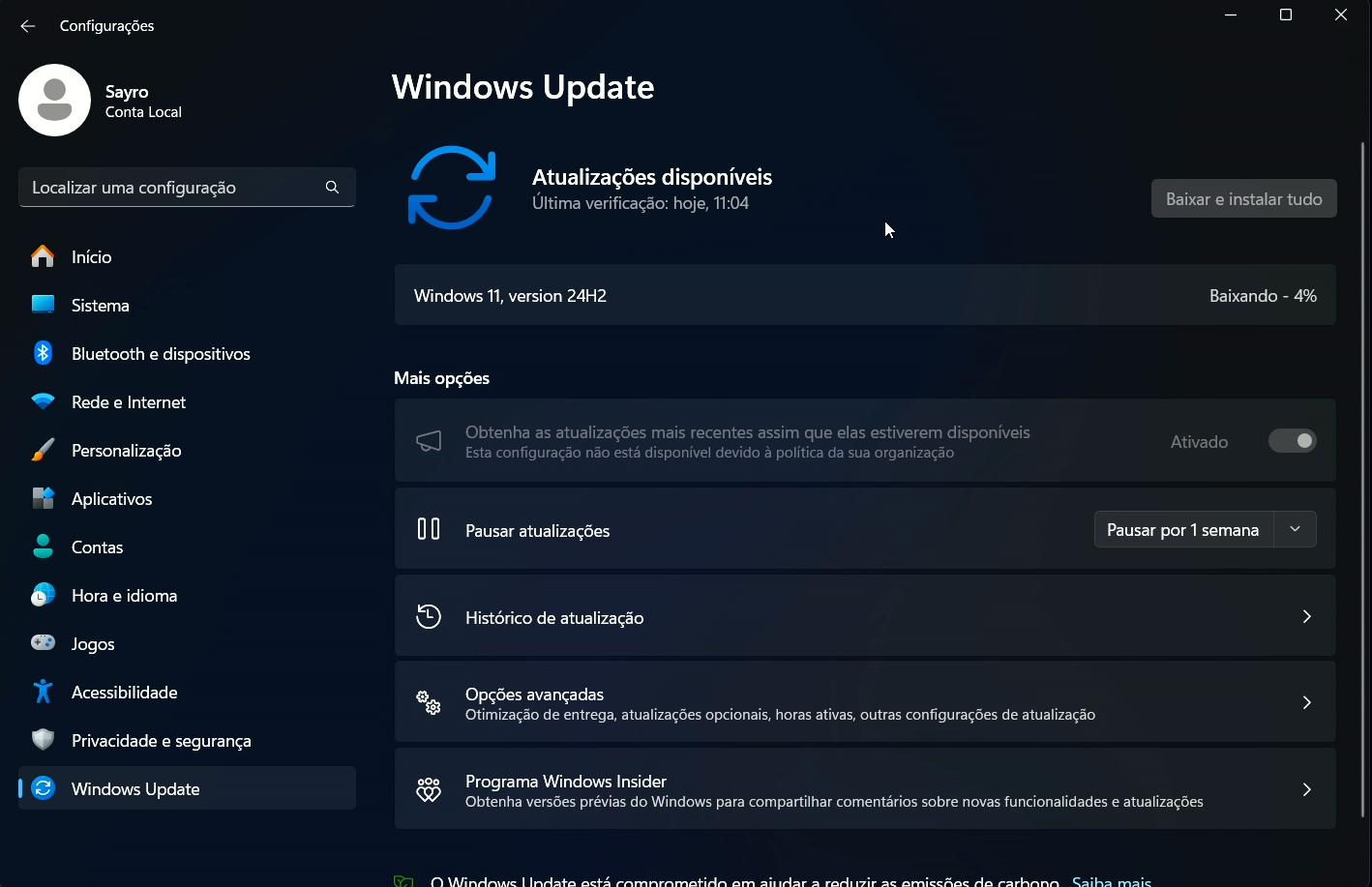Open Personalização using its paintbrush icon

click(44, 450)
